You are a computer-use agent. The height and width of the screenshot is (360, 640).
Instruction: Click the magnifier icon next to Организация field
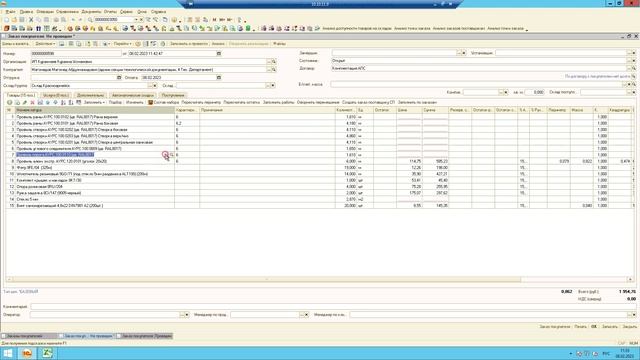point(274,62)
